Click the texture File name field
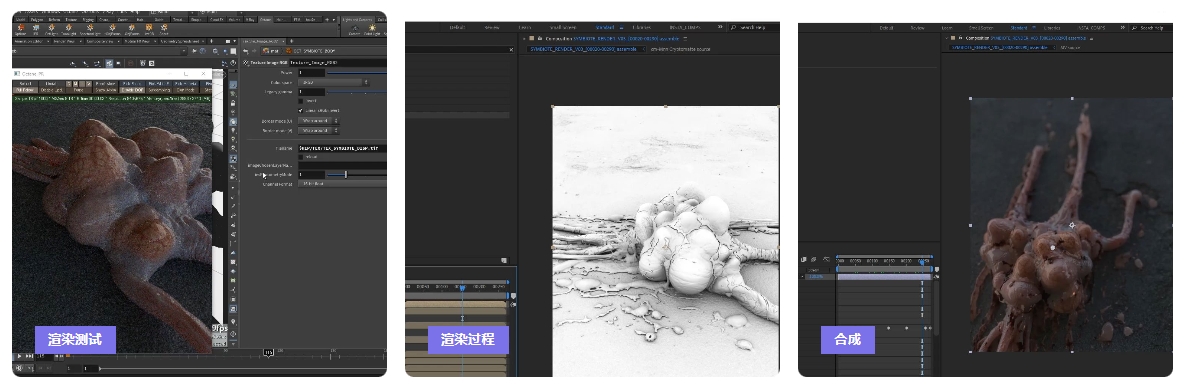This screenshot has width=1184, height=384. (x=342, y=148)
